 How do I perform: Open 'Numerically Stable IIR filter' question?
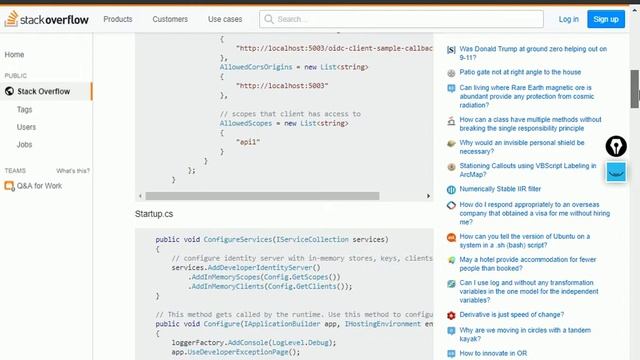point(500,189)
